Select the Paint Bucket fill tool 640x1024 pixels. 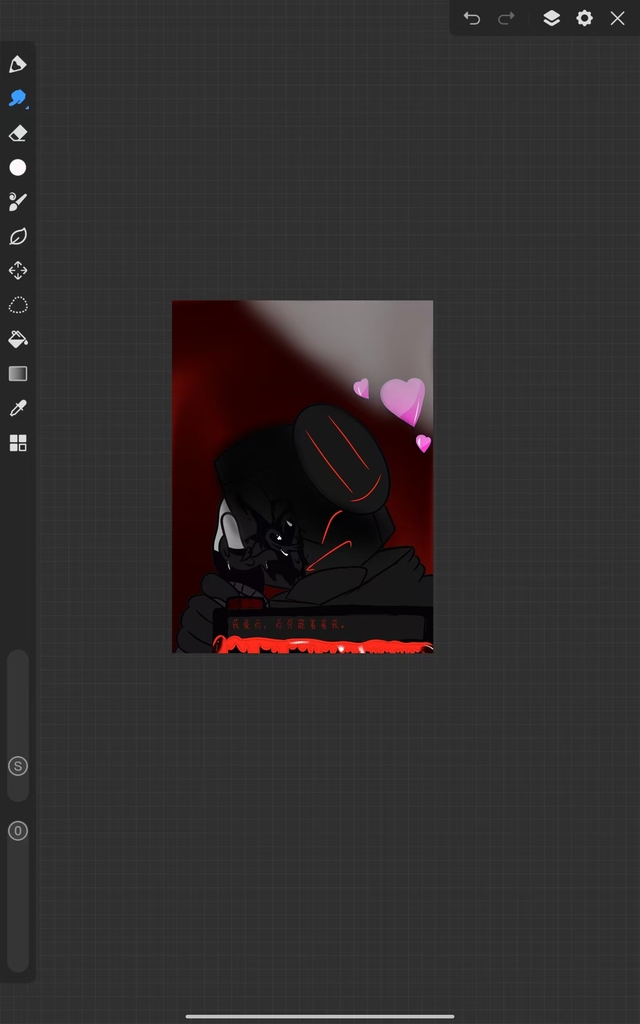click(x=18, y=340)
